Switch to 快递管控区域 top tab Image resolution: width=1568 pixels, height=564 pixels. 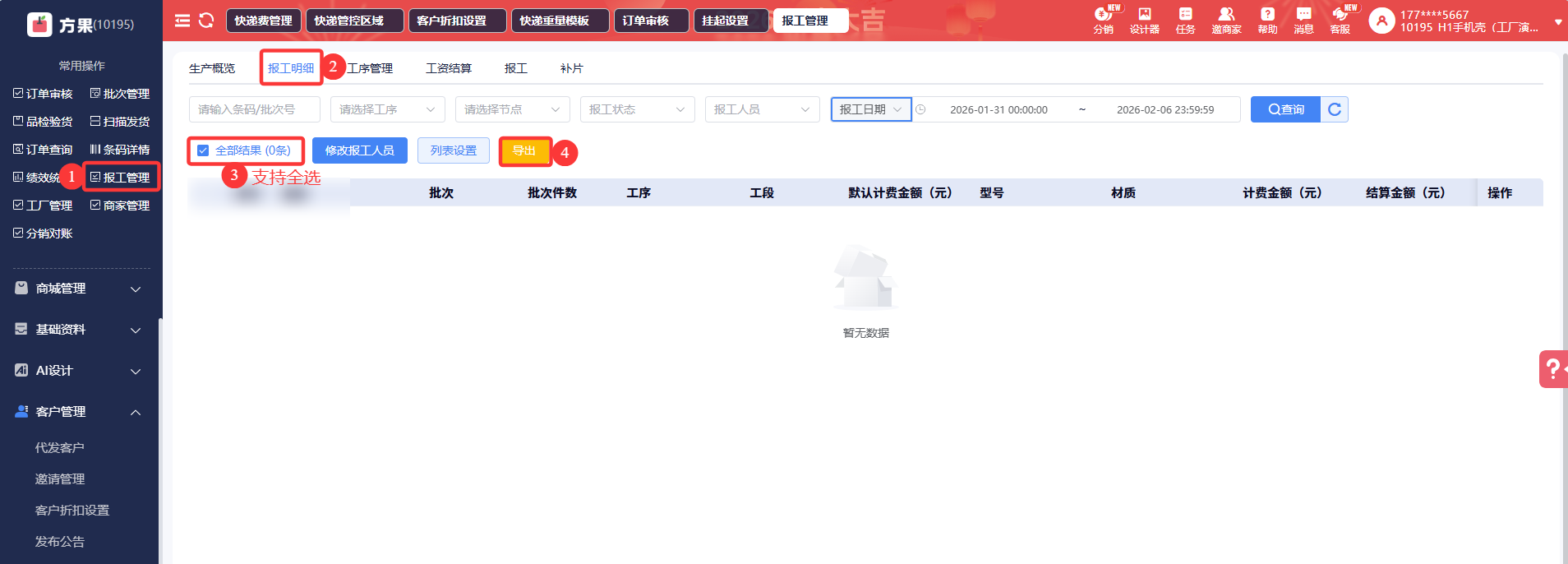click(354, 21)
